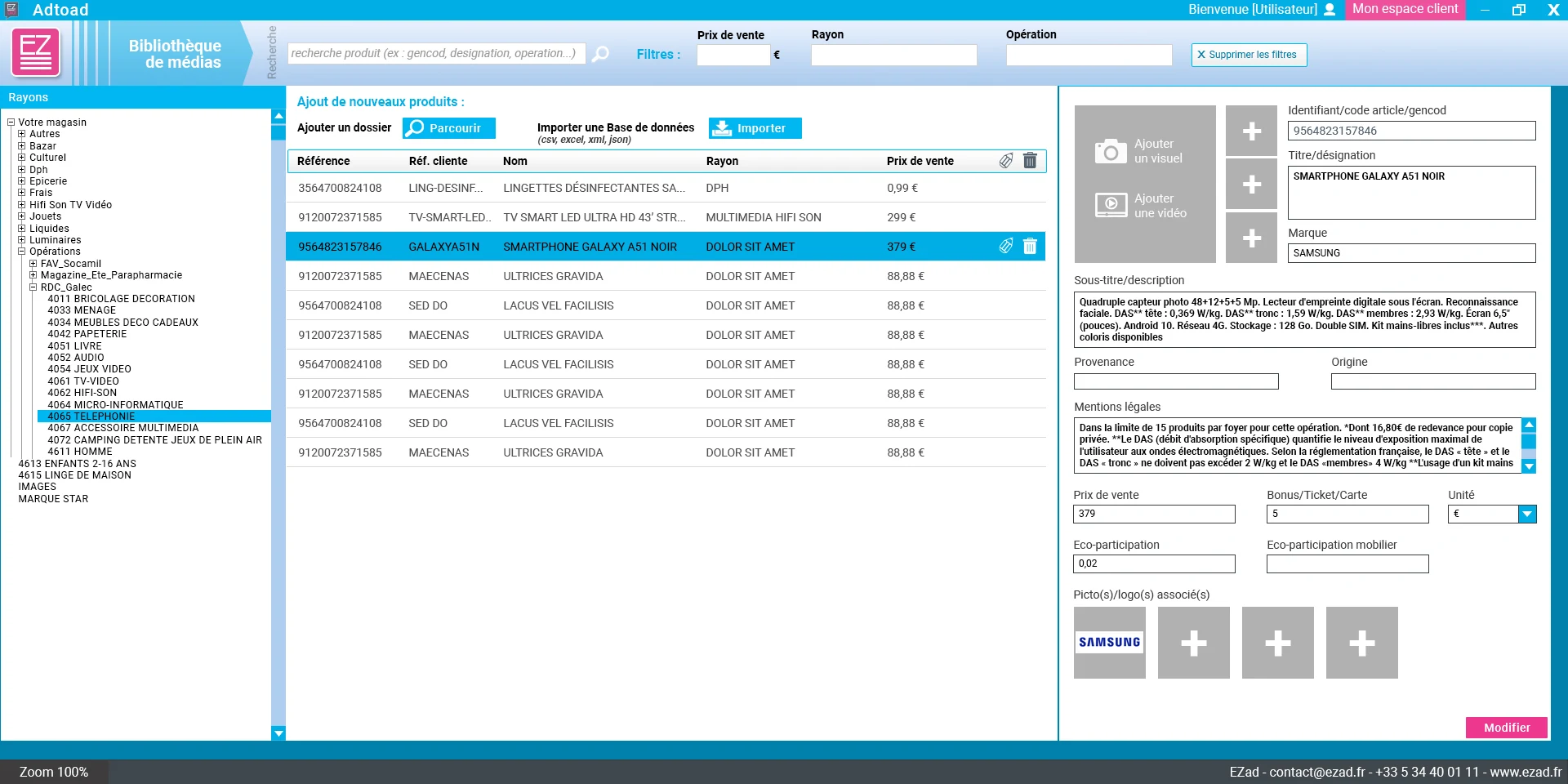Screen dimensions: 1568x784
Task: Click the user profile icon next to Bienvenue
Action: tap(1330, 10)
